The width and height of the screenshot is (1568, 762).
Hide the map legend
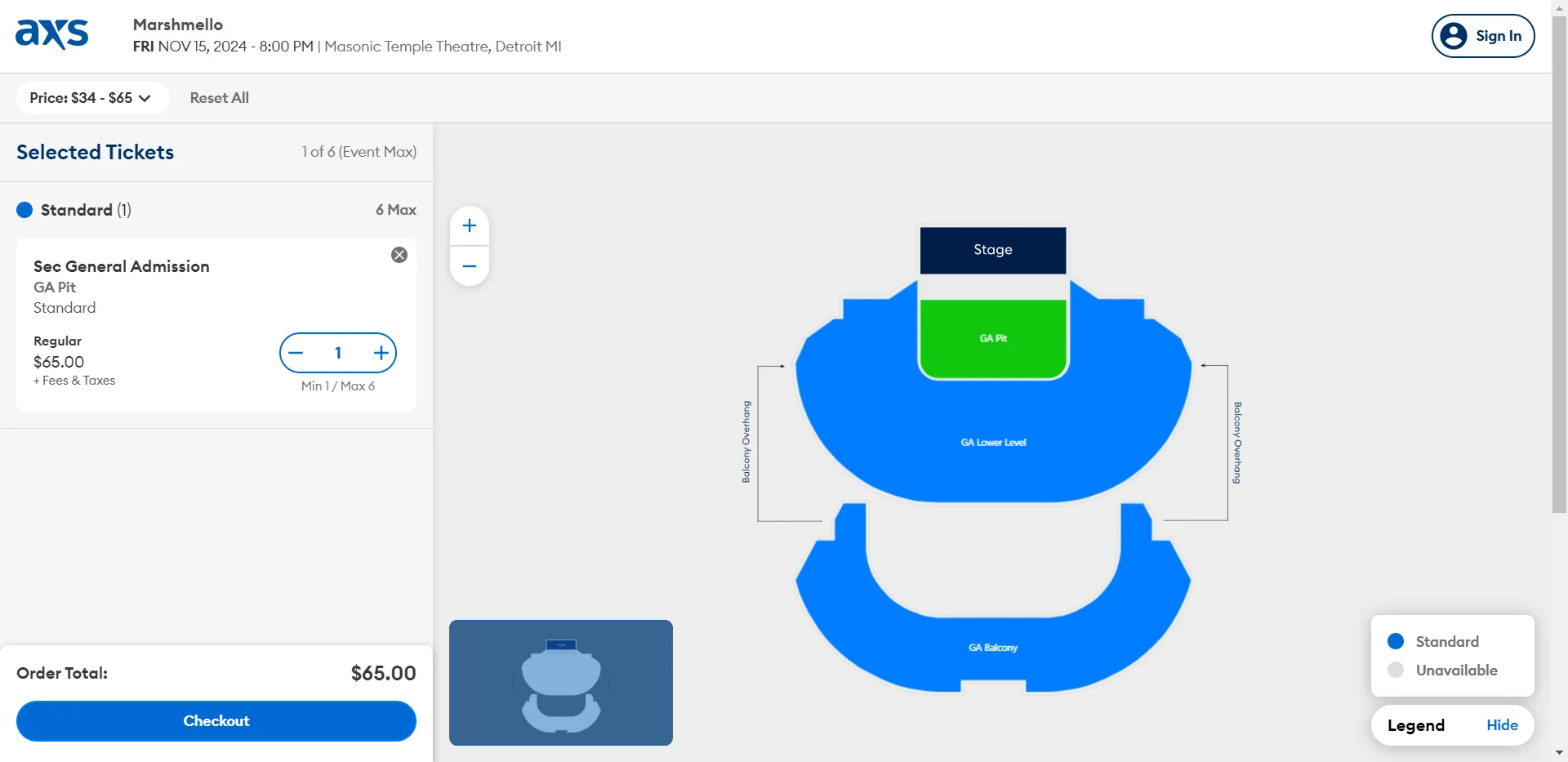[x=1502, y=725]
